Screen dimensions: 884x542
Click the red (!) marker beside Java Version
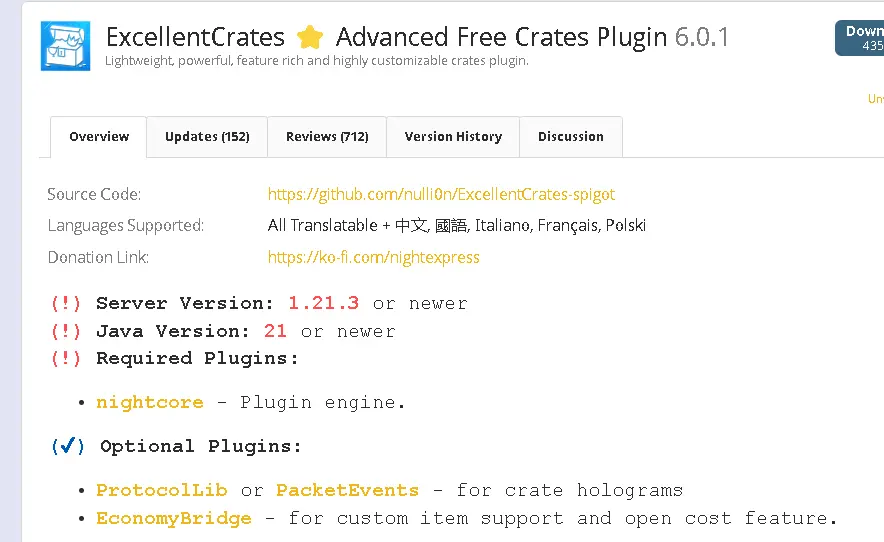point(66,331)
